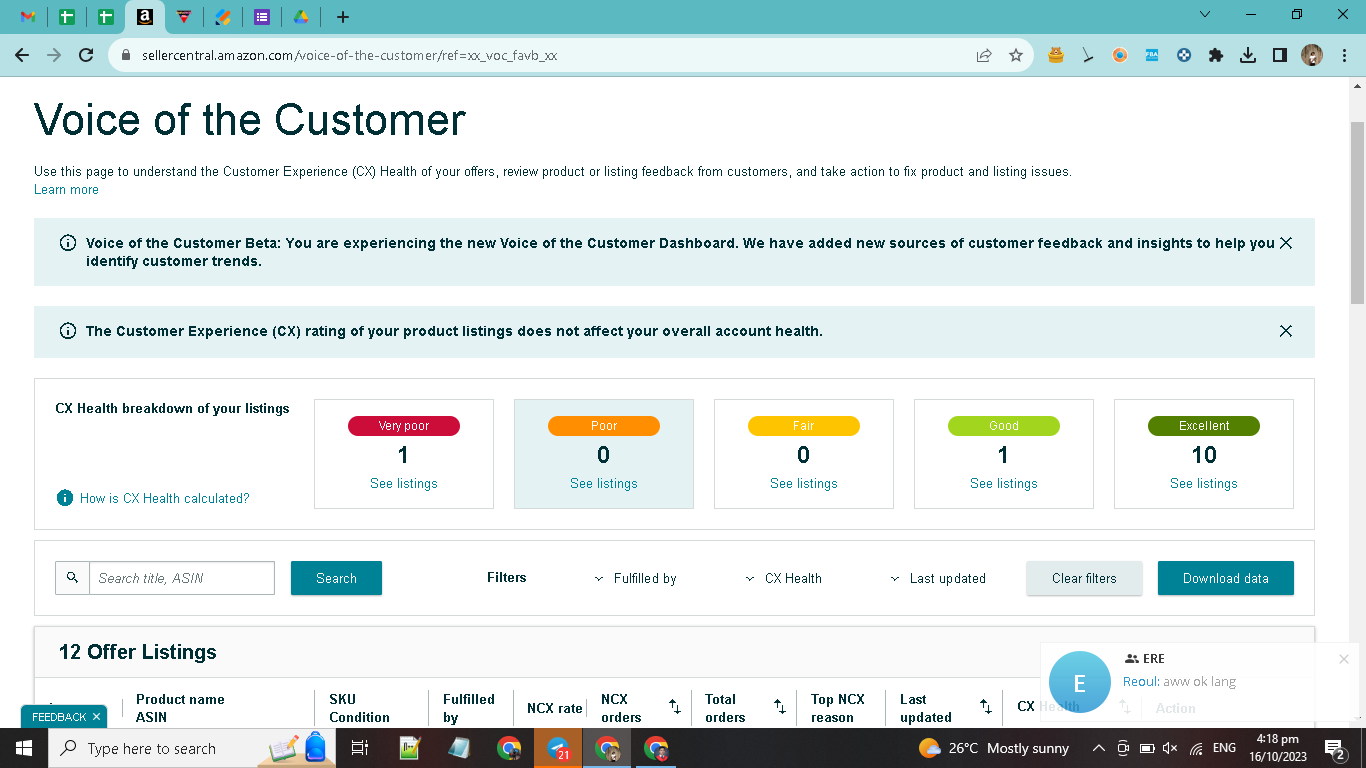
Task: Click info icon in CX rating banner
Action: pos(68,331)
